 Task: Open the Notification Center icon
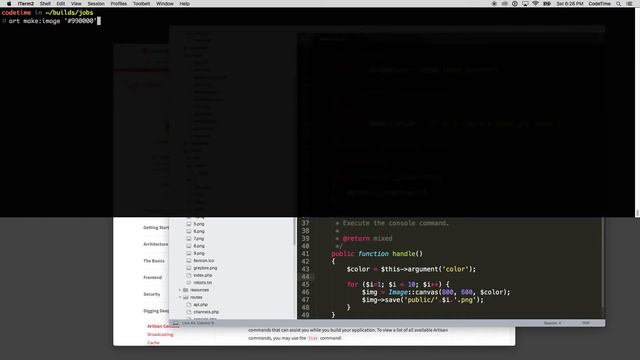(630, 4)
